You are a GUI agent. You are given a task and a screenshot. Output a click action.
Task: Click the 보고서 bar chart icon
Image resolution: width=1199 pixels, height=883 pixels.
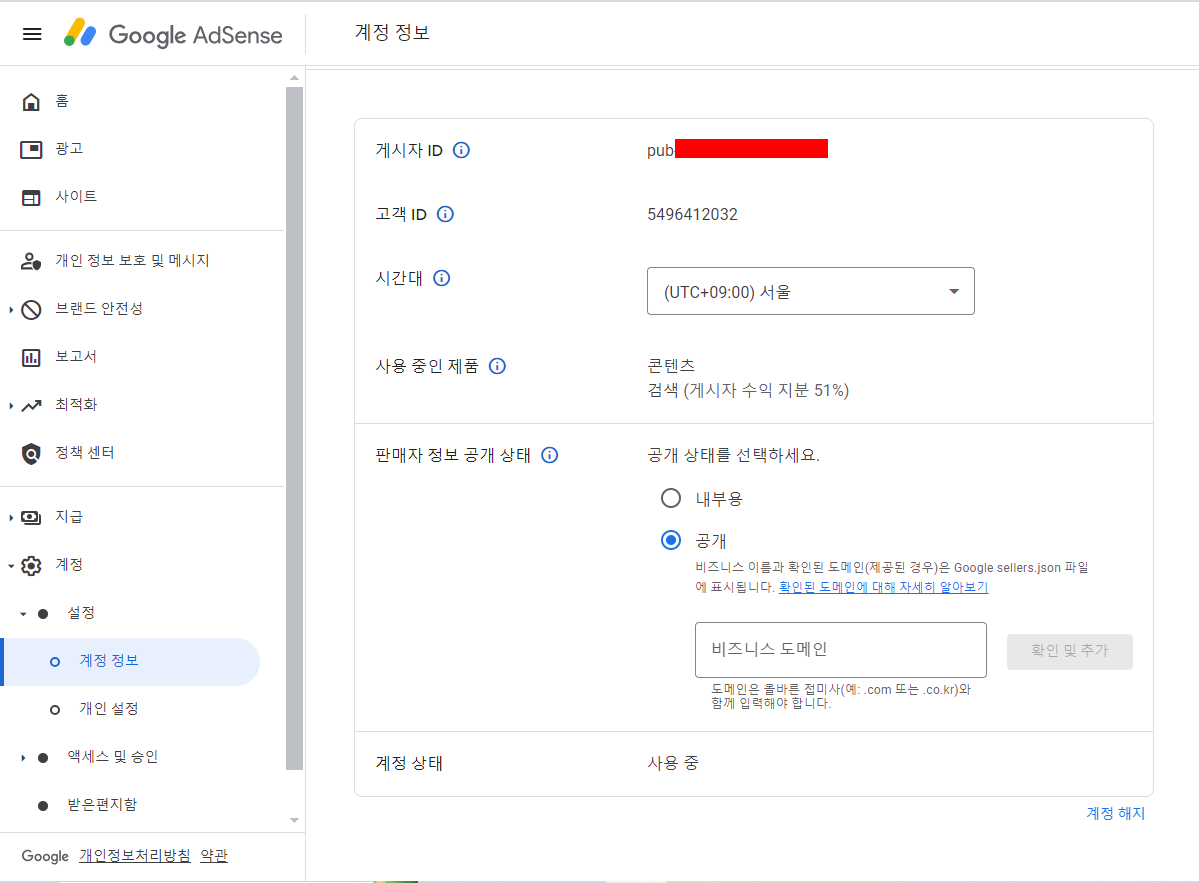(x=31, y=357)
